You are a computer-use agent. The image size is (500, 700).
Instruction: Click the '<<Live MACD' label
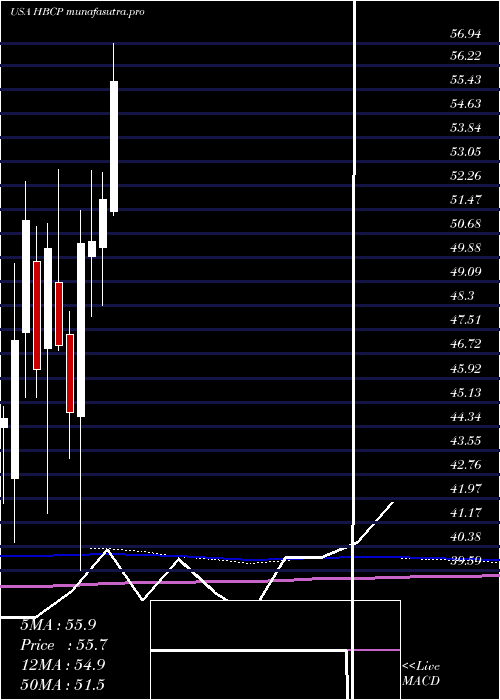coord(421,674)
